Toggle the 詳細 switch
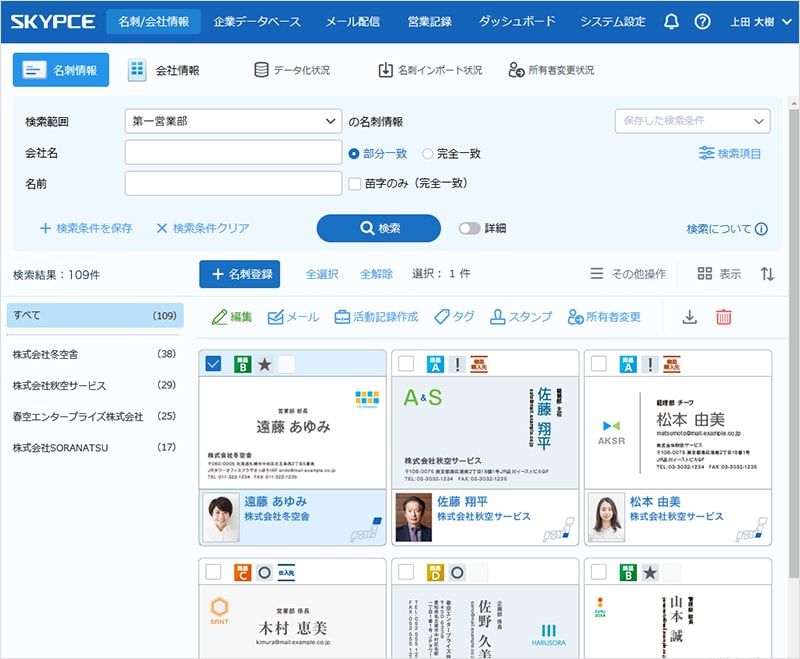Screen dimensions: 800x659 tap(469, 228)
